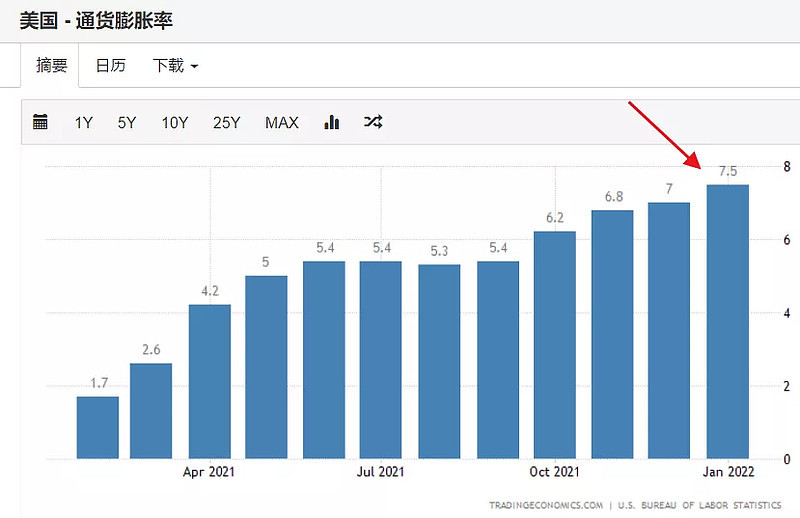This screenshot has width=800, height=518.
Task: Choose the 25Y time range
Action: pyautogui.click(x=227, y=122)
